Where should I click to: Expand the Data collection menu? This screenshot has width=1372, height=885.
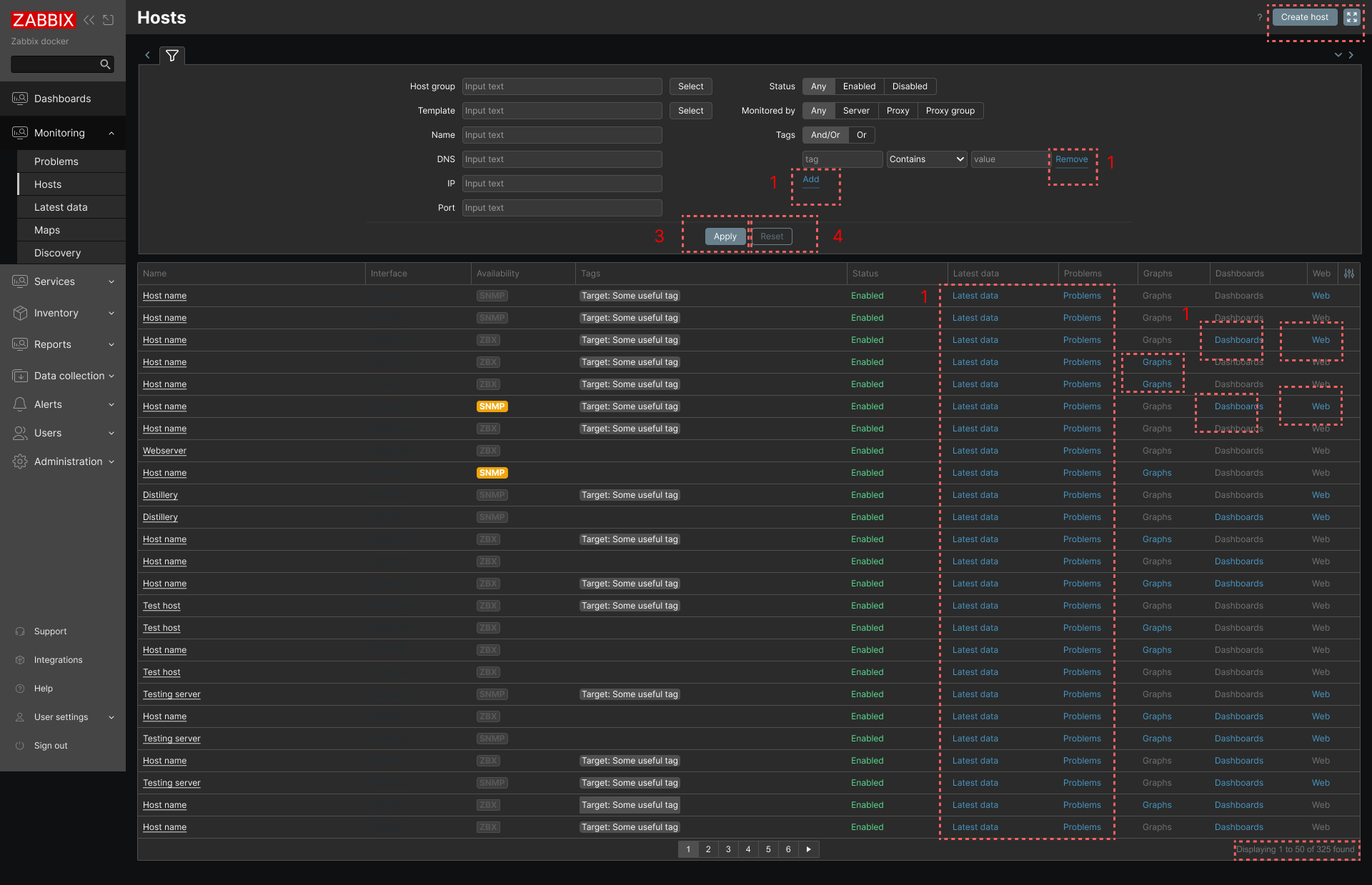coord(69,376)
